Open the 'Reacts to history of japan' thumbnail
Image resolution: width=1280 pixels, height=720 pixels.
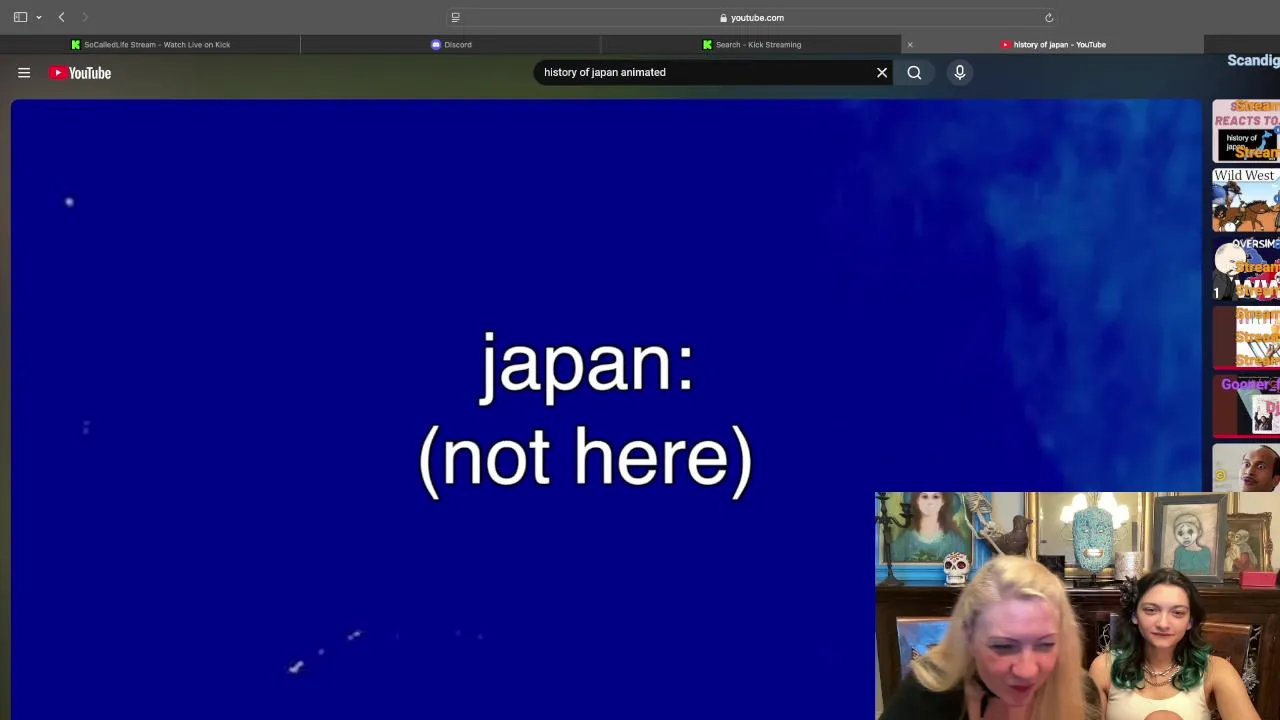coord(1246,131)
